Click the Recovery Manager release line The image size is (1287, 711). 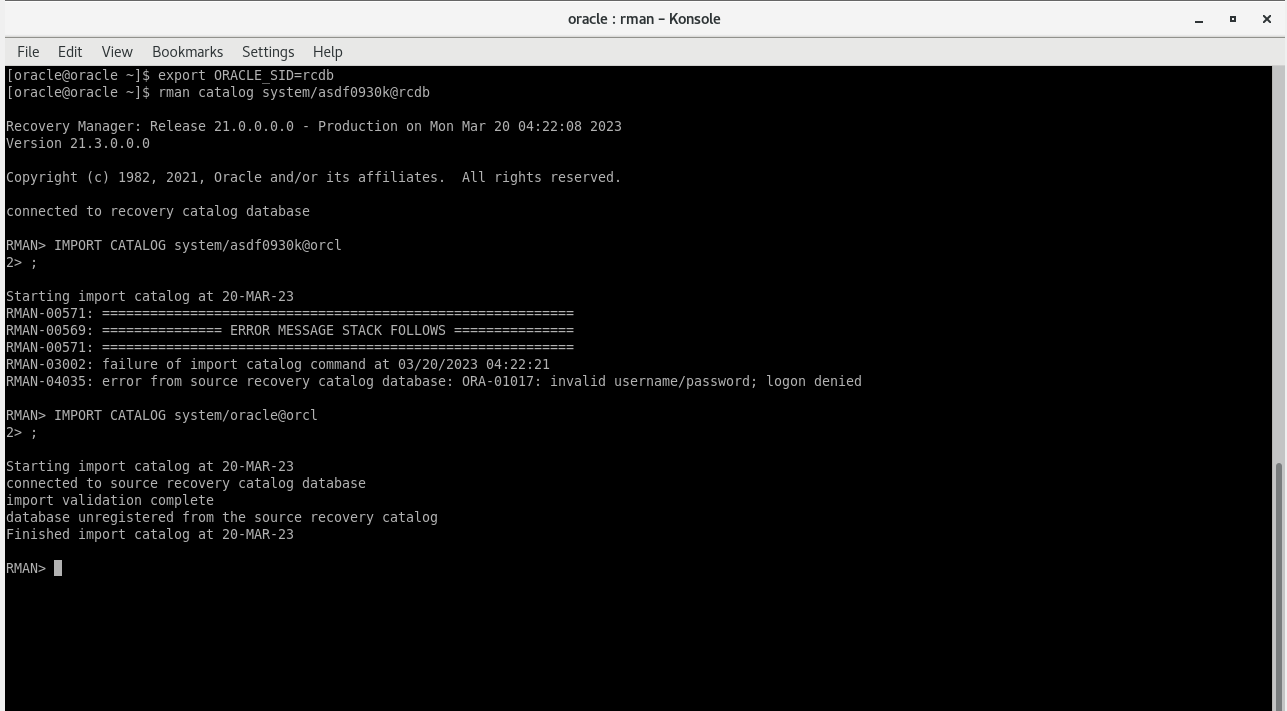tap(314, 126)
